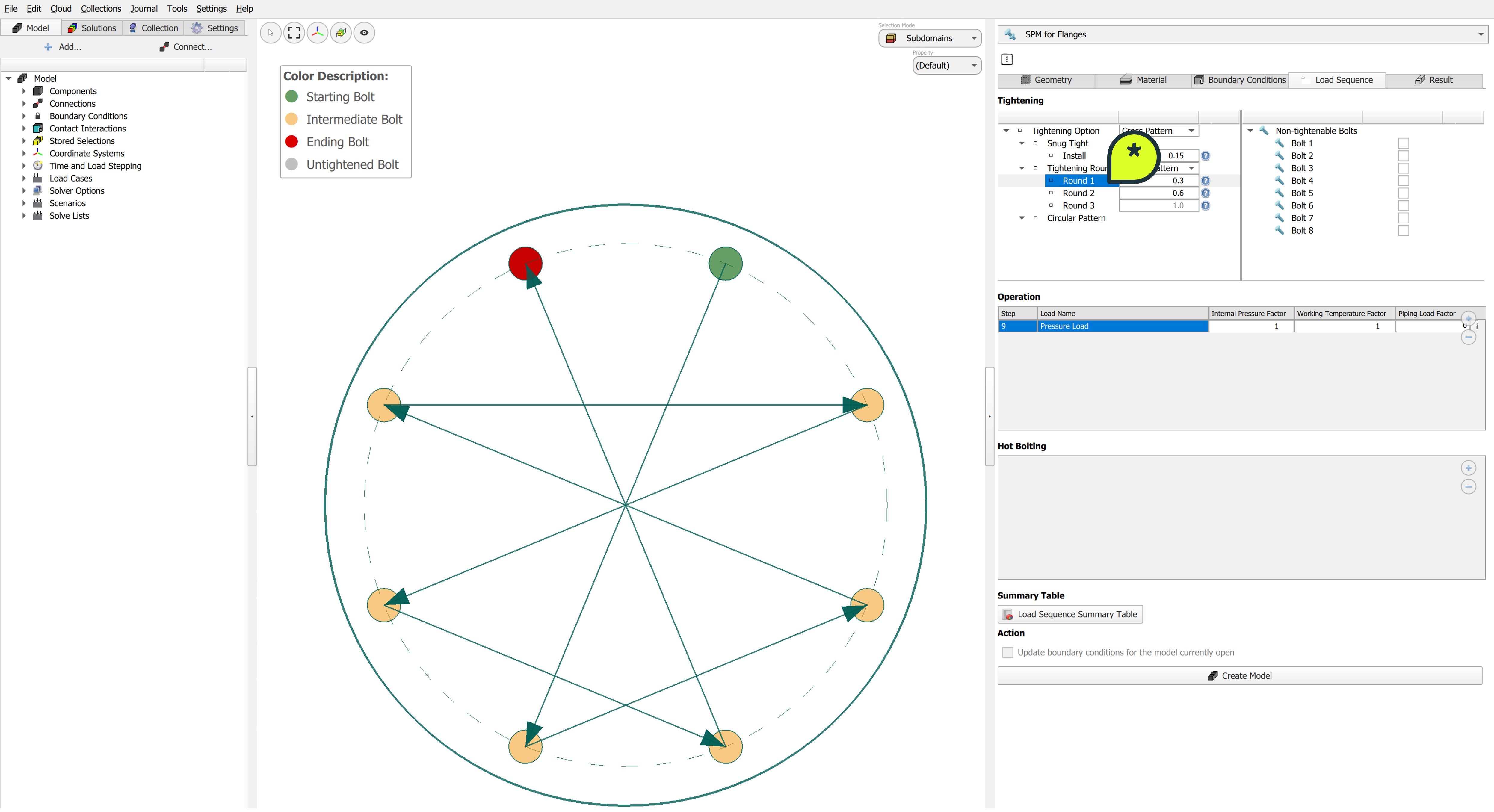Open Load Sequence Summary Table
This screenshot has height=812, width=1494.
[1070, 614]
